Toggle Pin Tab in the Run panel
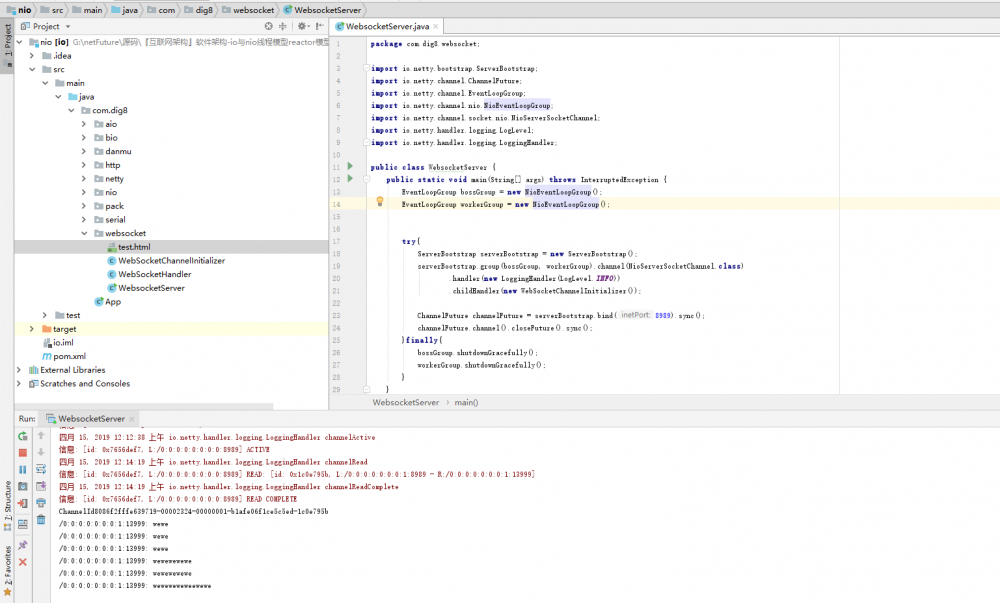The height and width of the screenshot is (603, 1000). tap(22, 545)
